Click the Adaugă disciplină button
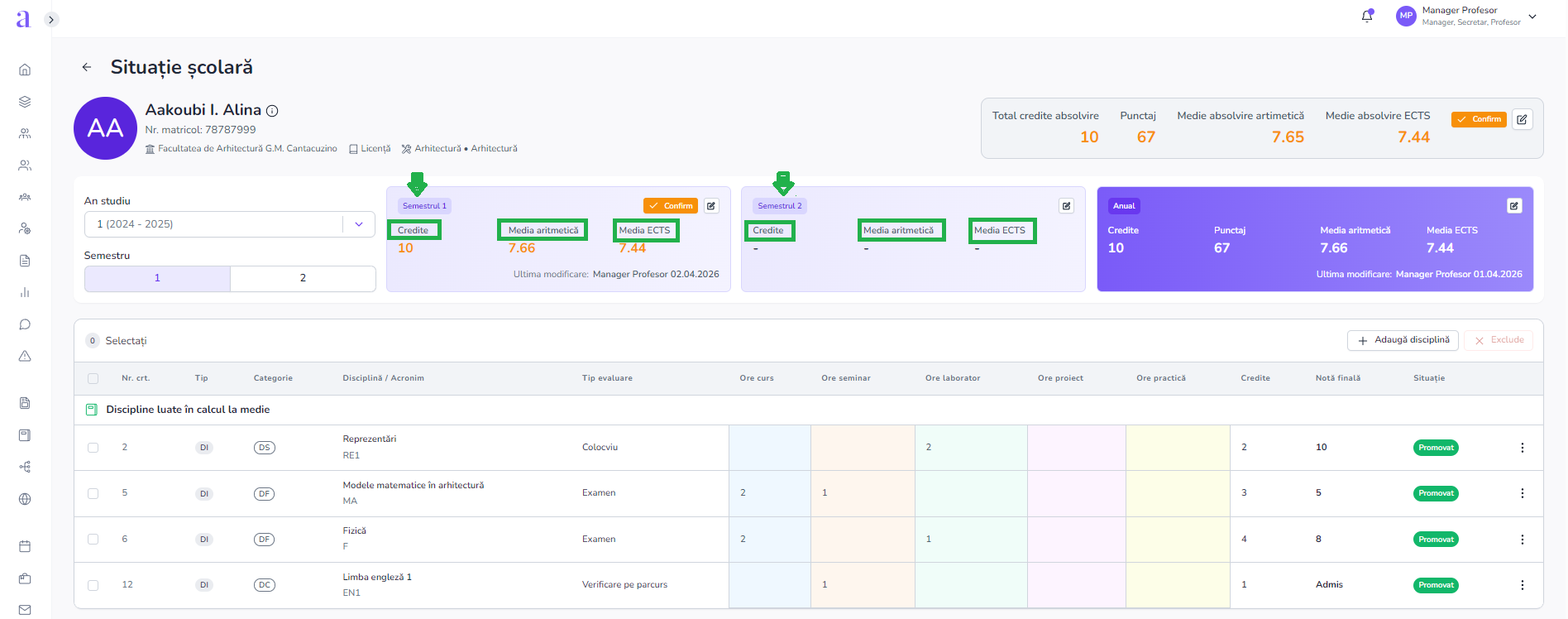This screenshot has height=619, width=1568. 1403,340
